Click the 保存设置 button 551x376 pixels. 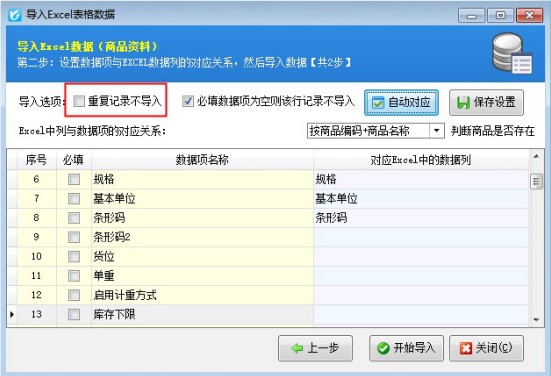486,103
